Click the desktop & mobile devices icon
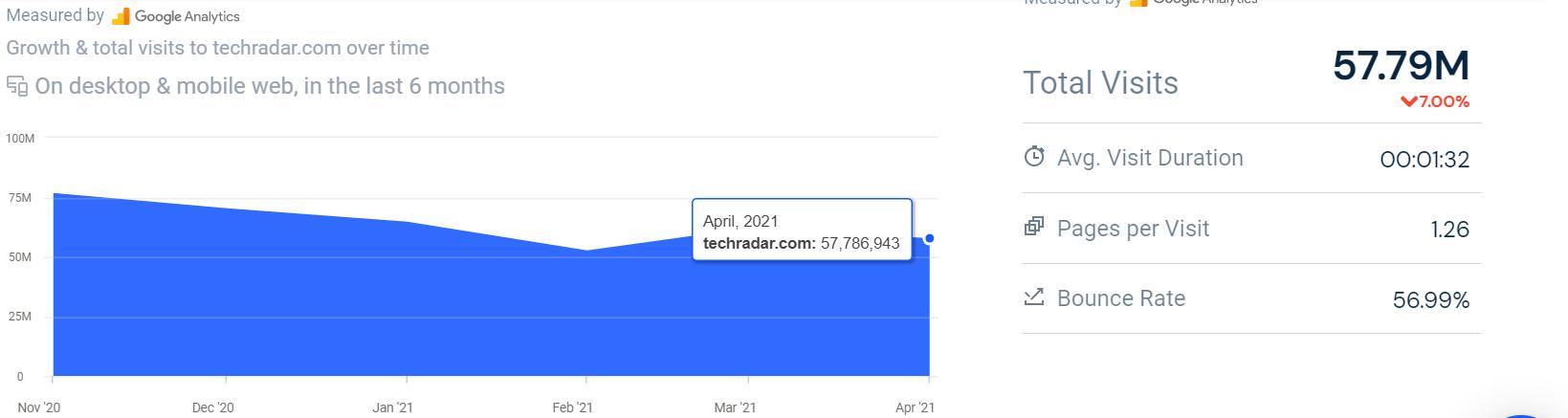This screenshot has width=1568, height=418. [x=17, y=86]
